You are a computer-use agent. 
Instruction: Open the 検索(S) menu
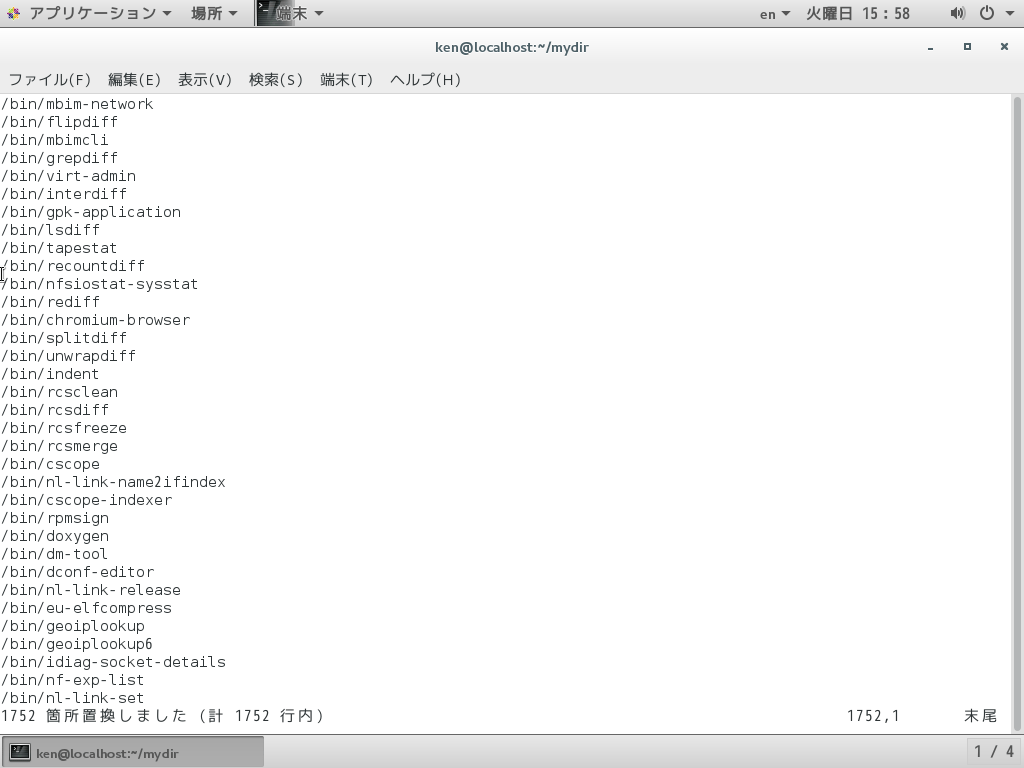[x=276, y=79]
